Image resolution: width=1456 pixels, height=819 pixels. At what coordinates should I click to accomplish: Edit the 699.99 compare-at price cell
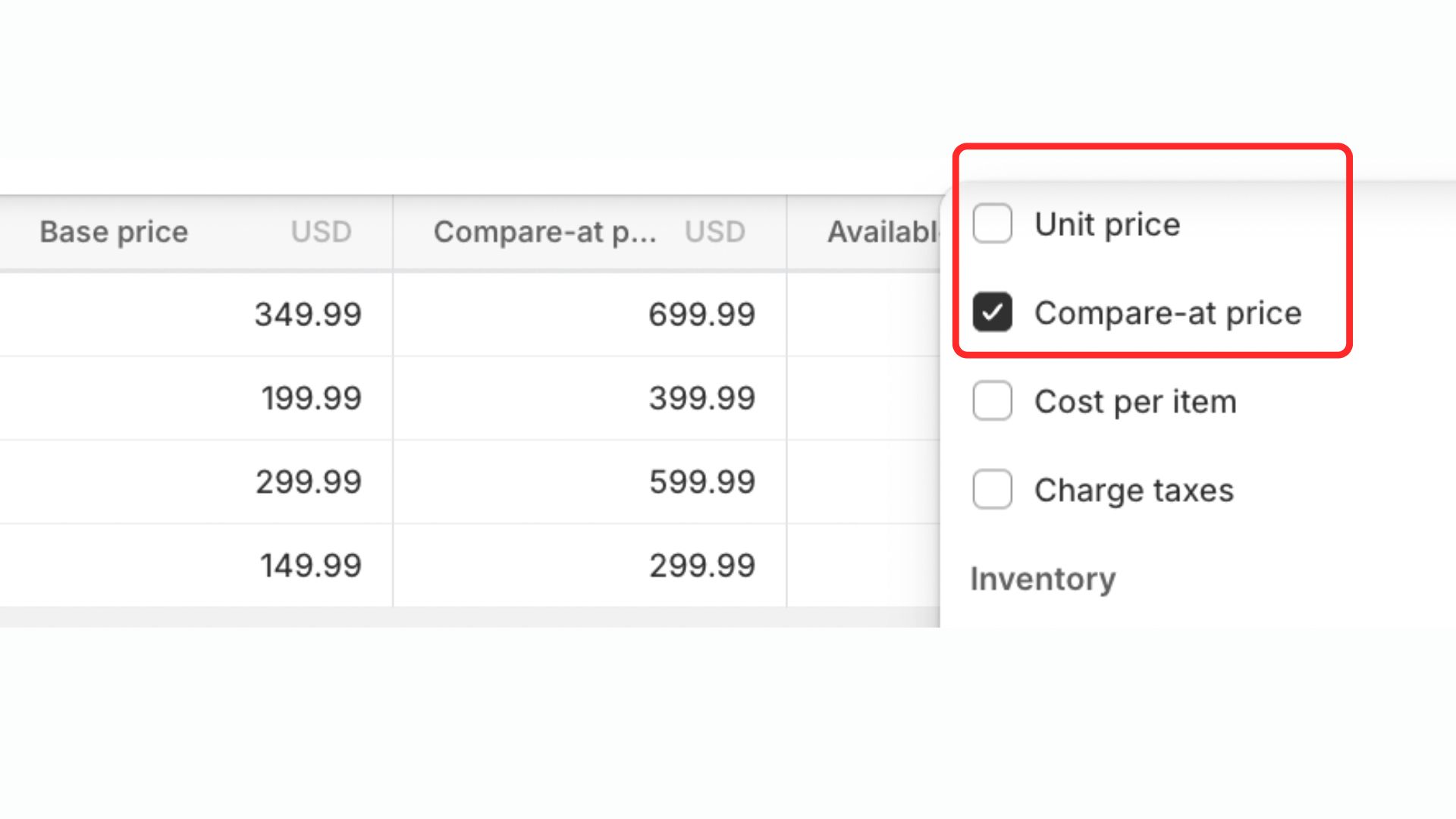pos(701,315)
